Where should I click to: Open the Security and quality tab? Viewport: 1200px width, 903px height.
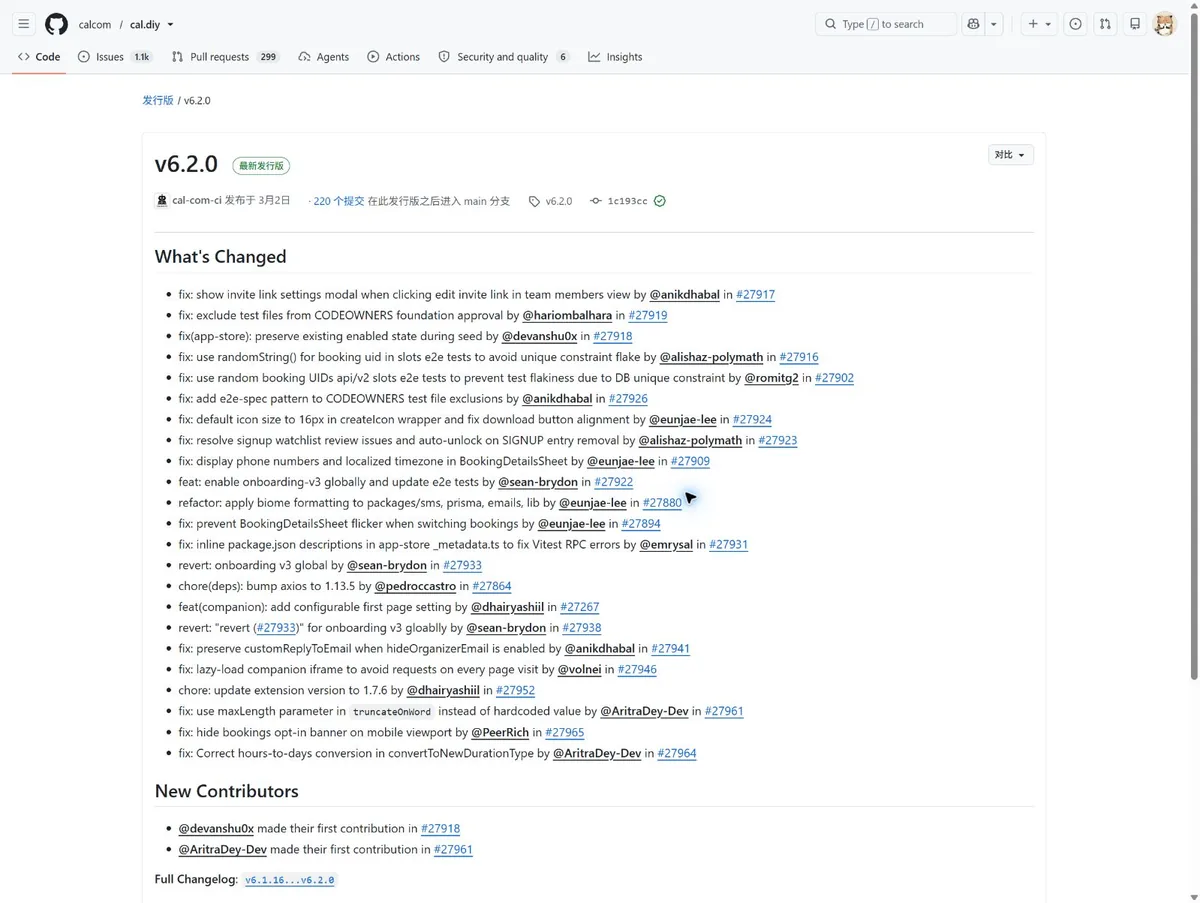pyautogui.click(x=504, y=57)
